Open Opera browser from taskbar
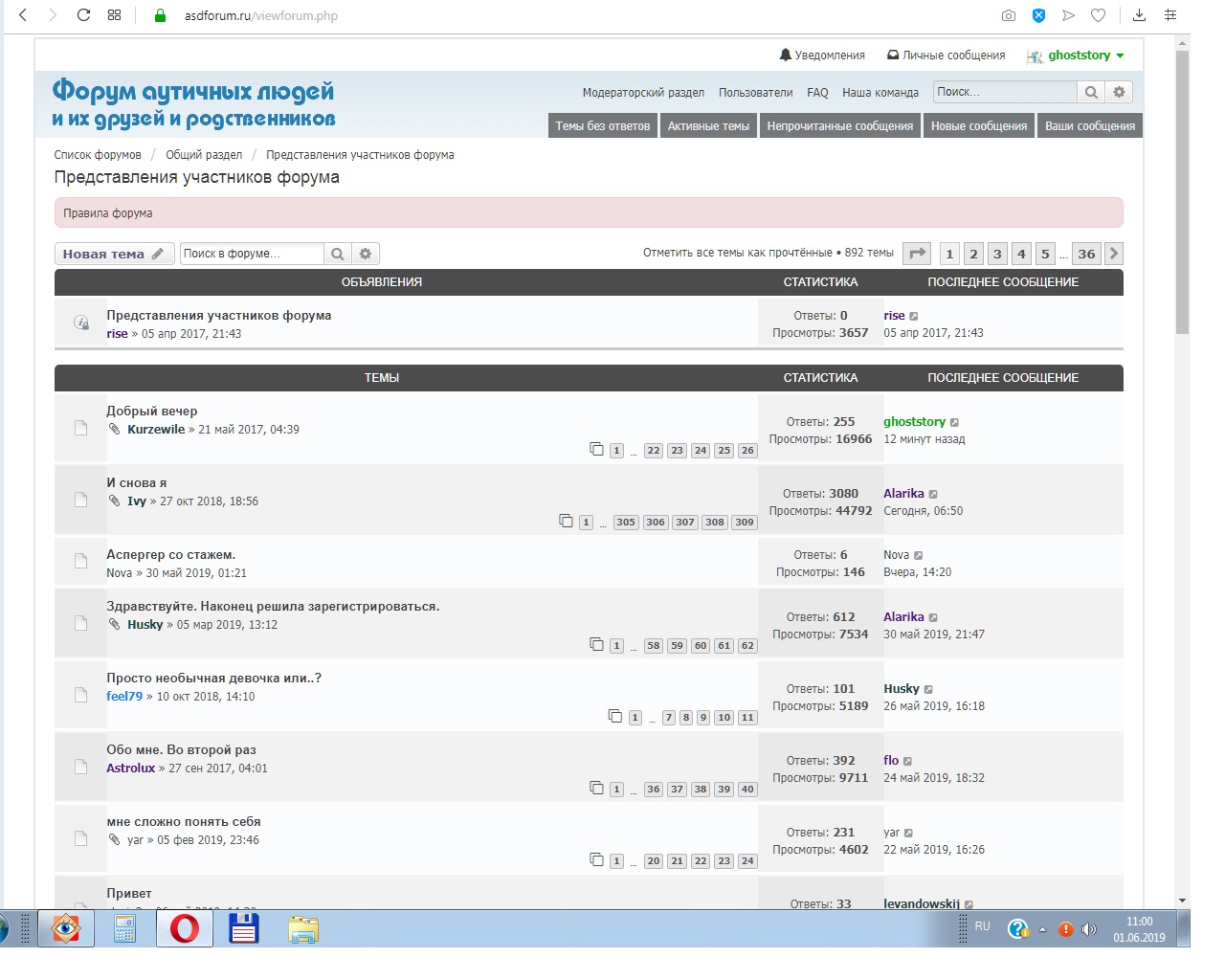The height and width of the screenshot is (980, 1225). [x=184, y=927]
